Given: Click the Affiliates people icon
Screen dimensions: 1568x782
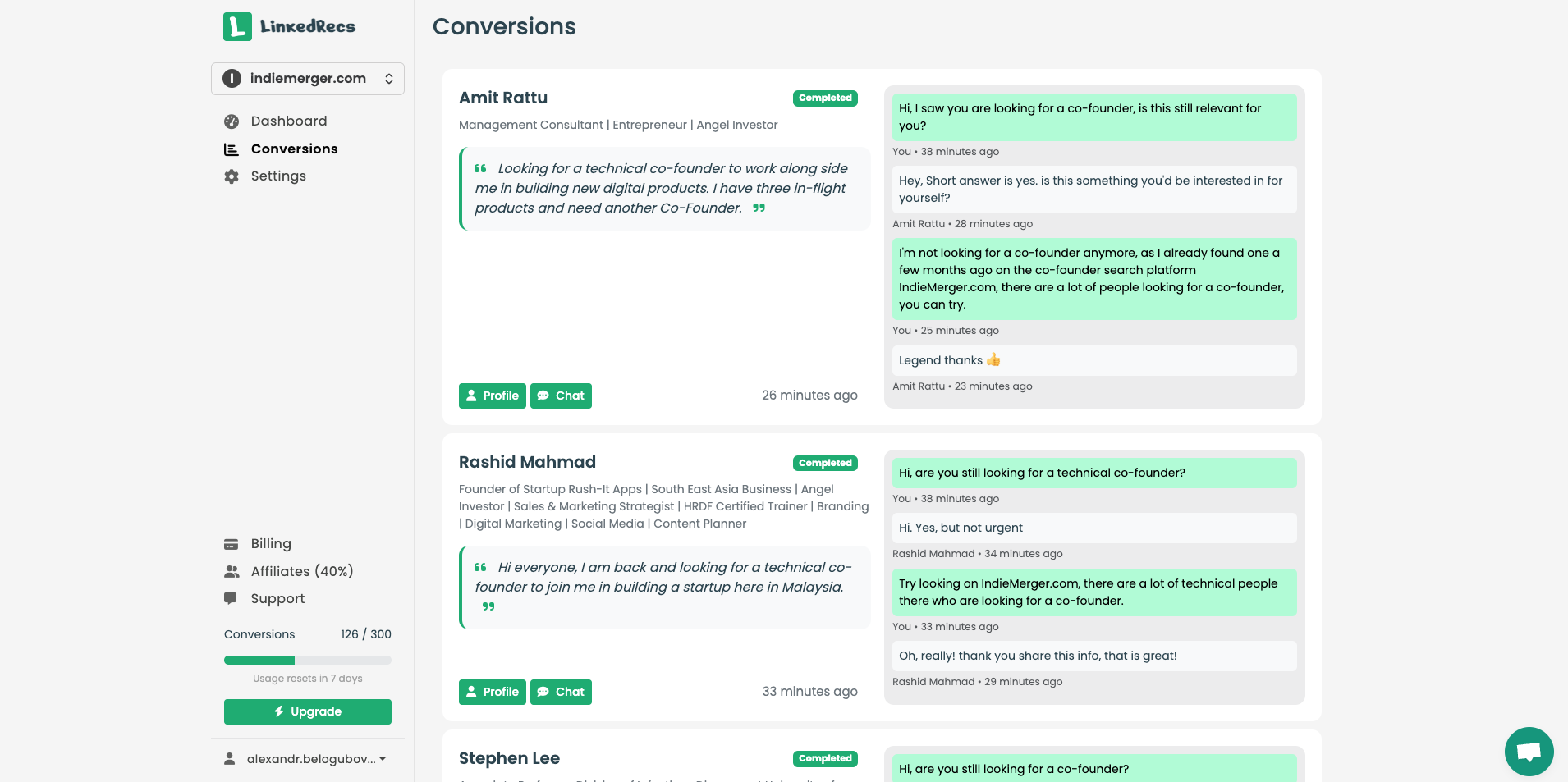Looking at the screenshot, I should point(232,572).
